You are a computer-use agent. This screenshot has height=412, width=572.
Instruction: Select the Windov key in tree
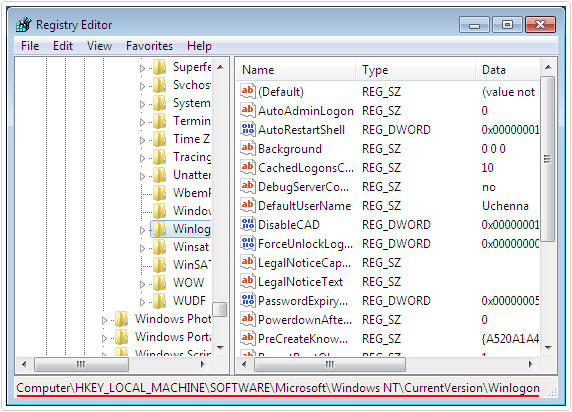point(192,211)
